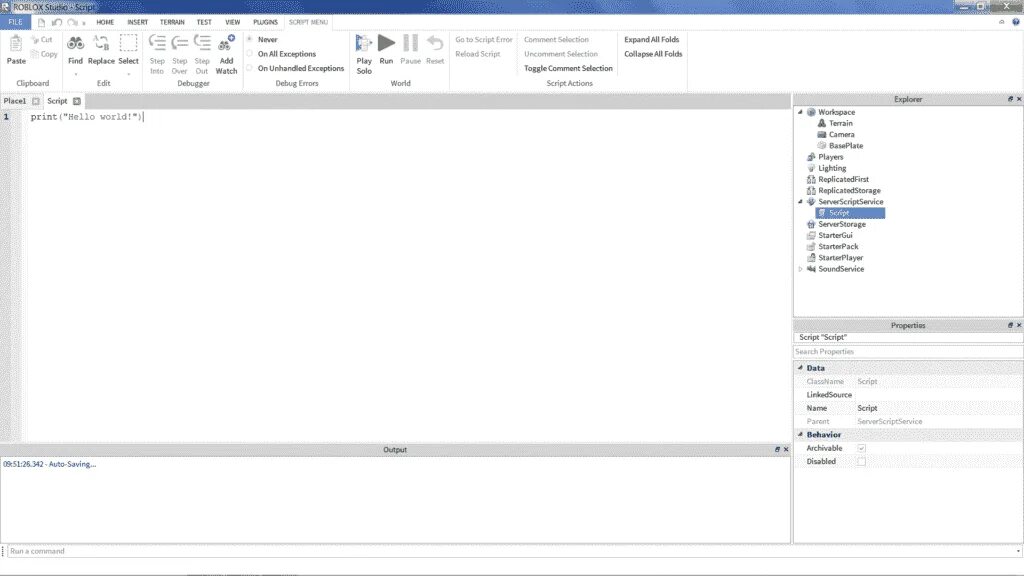This screenshot has width=1024, height=576.
Task: Click Comment Selection
Action: coord(556,39)
